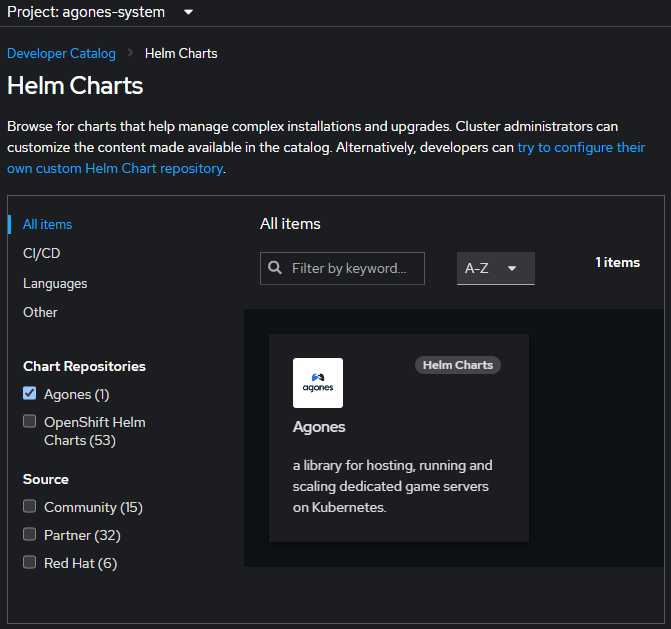
Task: Open the A-Z sort order dropdown
Action: pos(495,268)
